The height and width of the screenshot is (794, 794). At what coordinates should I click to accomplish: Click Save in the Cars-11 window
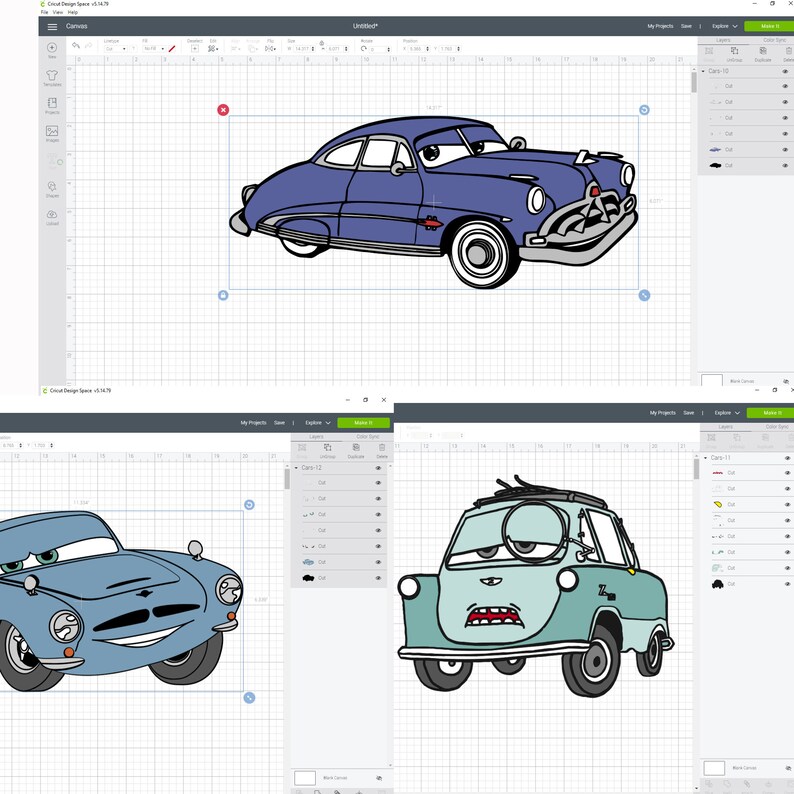pyautogui.click(x=689, y=413)
